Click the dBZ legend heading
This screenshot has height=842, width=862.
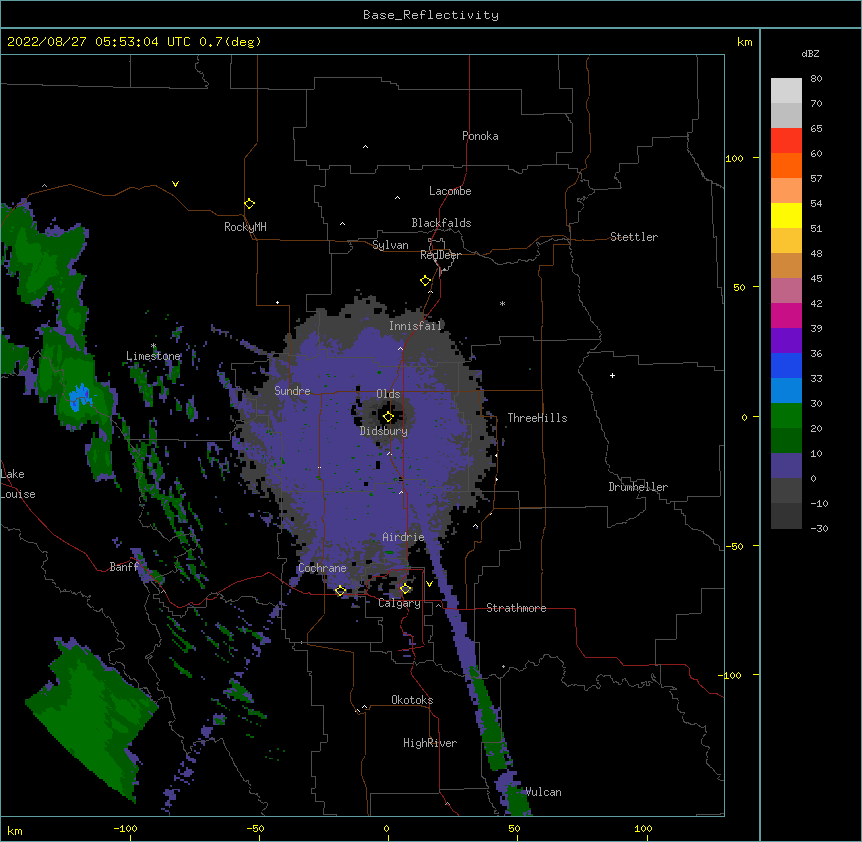coord(810,54)
